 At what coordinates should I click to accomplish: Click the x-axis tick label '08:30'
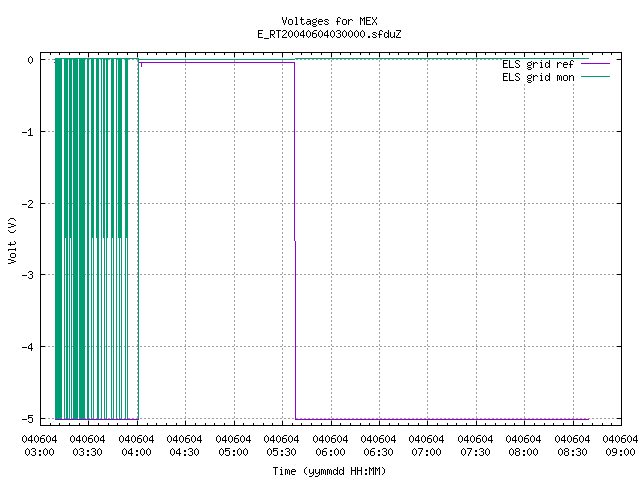tap(572, 452)
